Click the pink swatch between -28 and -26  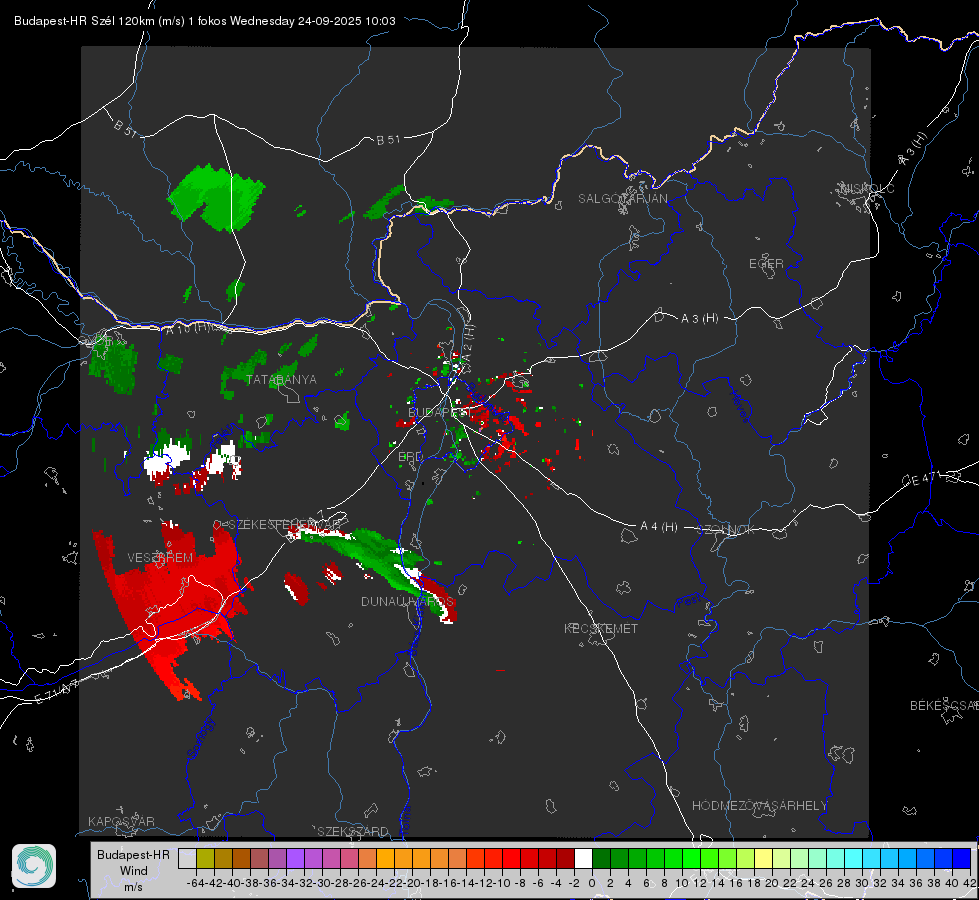(x=349, y=858)
